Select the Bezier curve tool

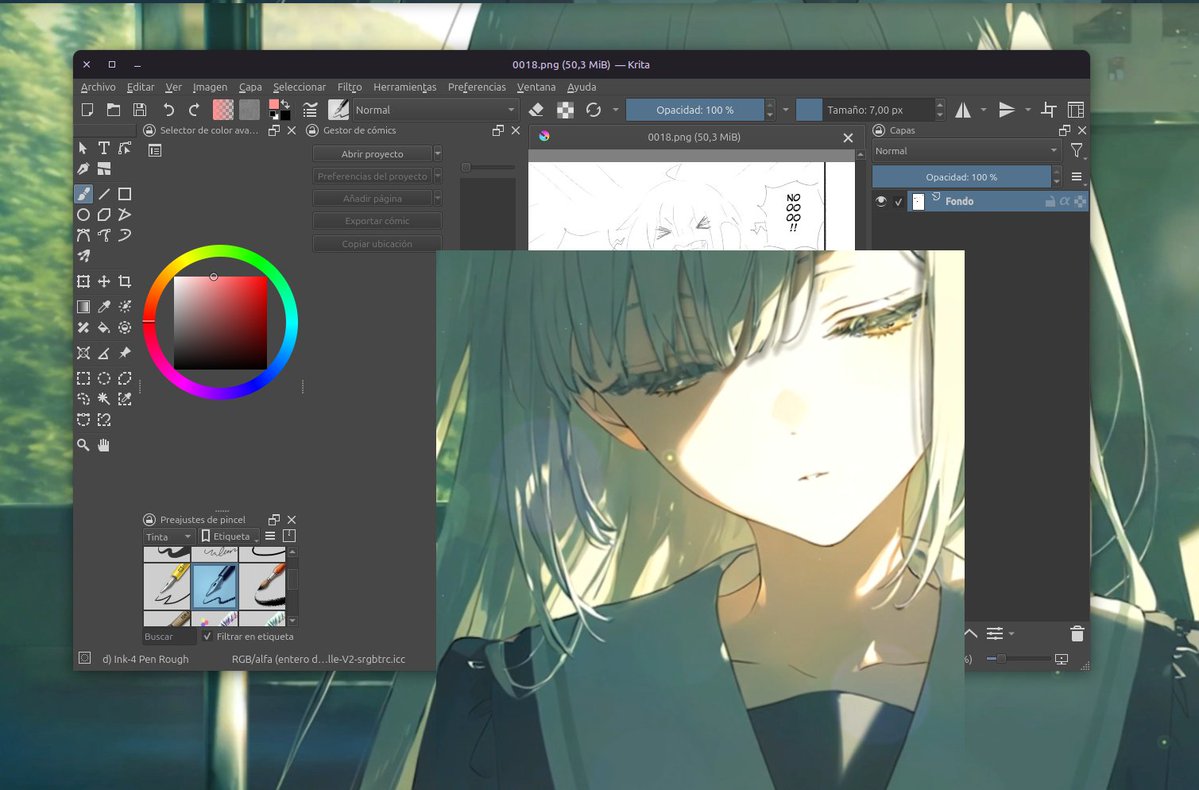(x=83, y=236)
